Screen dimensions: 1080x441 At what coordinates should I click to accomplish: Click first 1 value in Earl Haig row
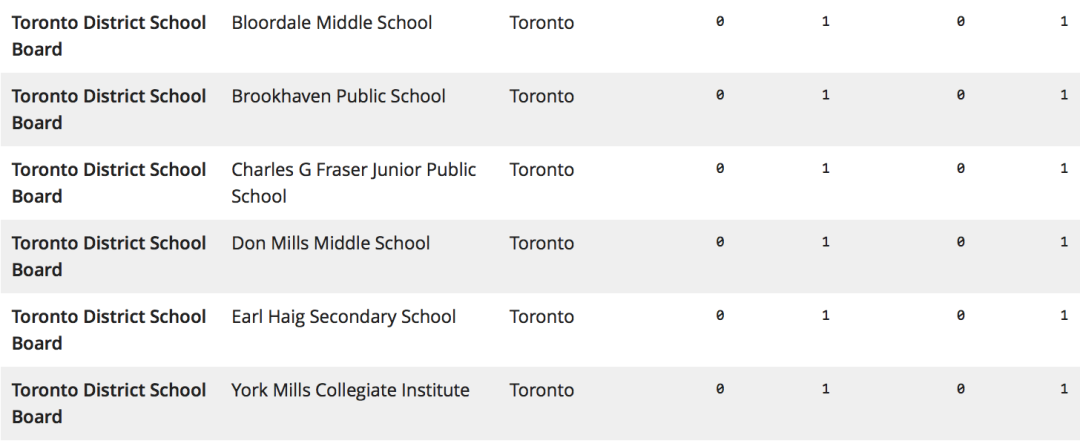coord(825,316)
